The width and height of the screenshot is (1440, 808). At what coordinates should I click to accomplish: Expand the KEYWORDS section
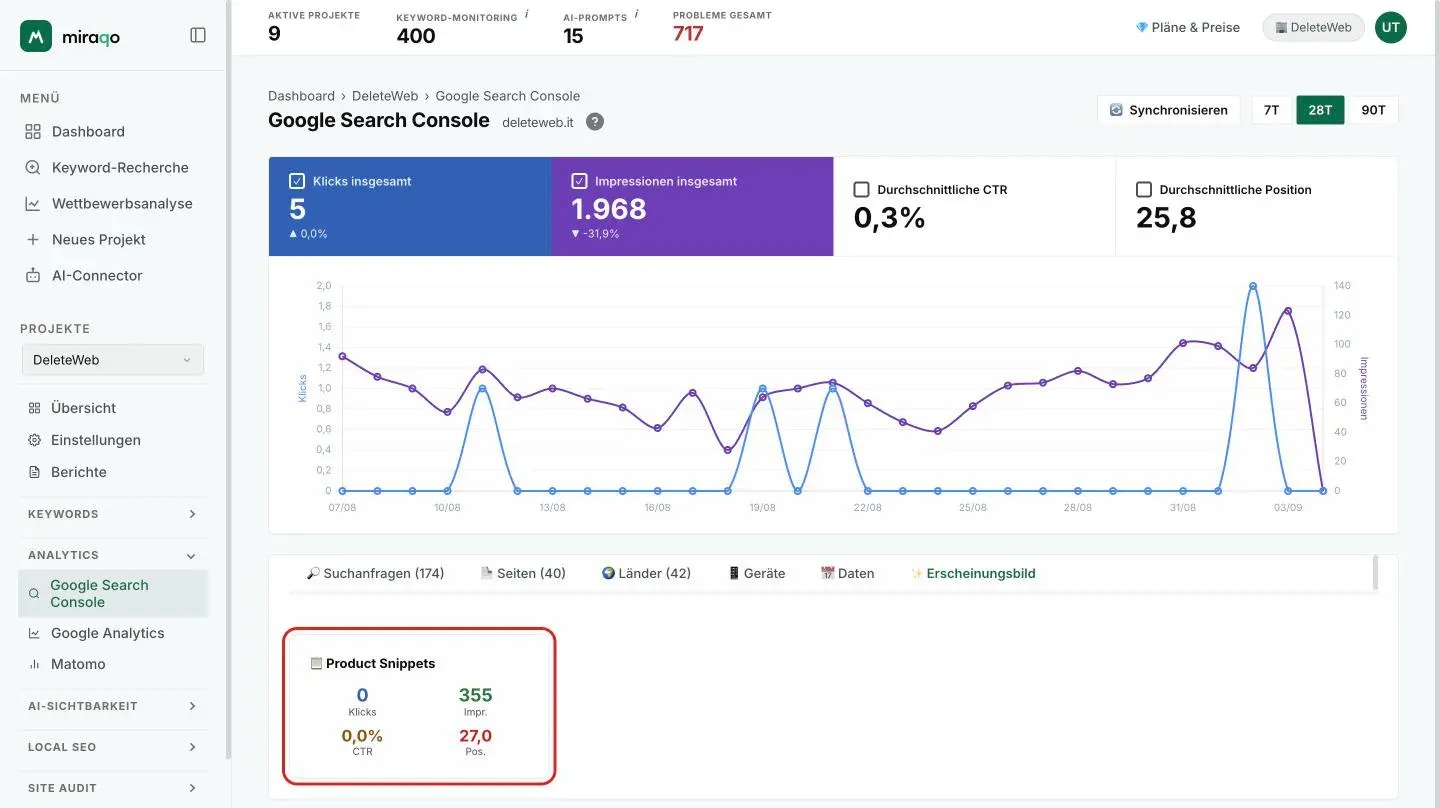(113, 514)
